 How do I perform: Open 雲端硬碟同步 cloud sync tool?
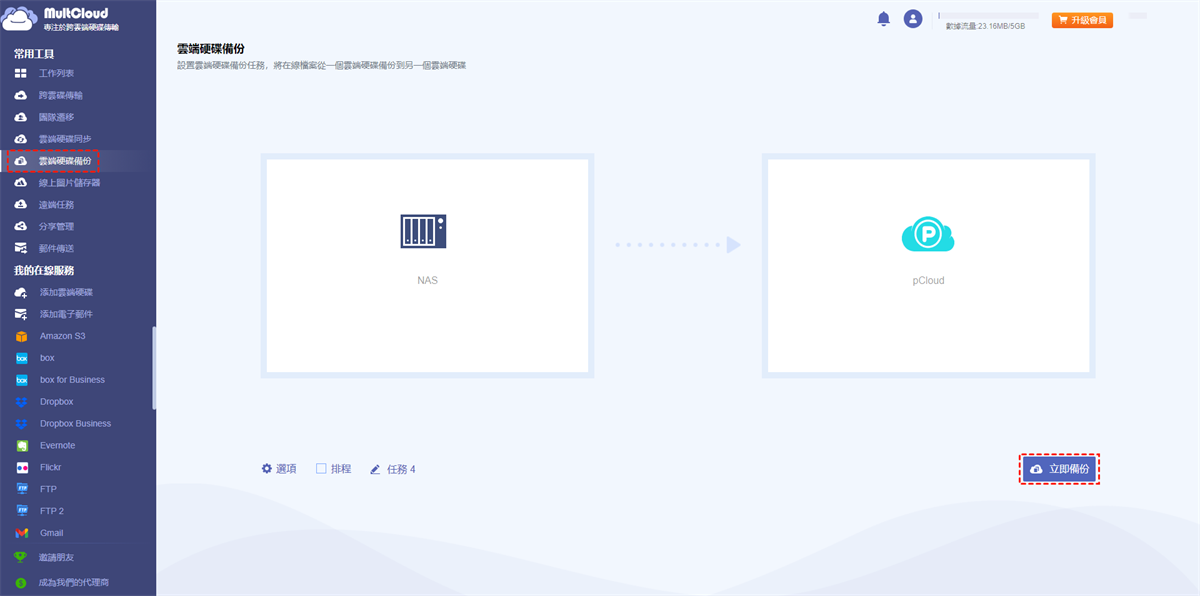click(65, 139)
